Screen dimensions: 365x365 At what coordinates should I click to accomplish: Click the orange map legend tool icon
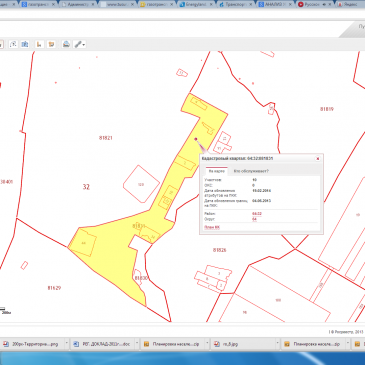51,44
